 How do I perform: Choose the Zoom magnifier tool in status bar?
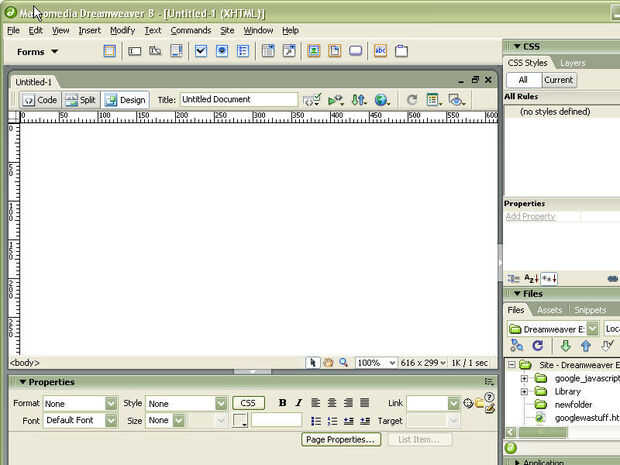click(343, 363)
